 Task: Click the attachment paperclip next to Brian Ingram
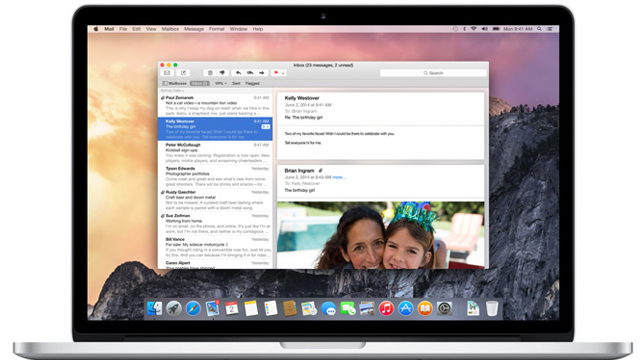320,170
